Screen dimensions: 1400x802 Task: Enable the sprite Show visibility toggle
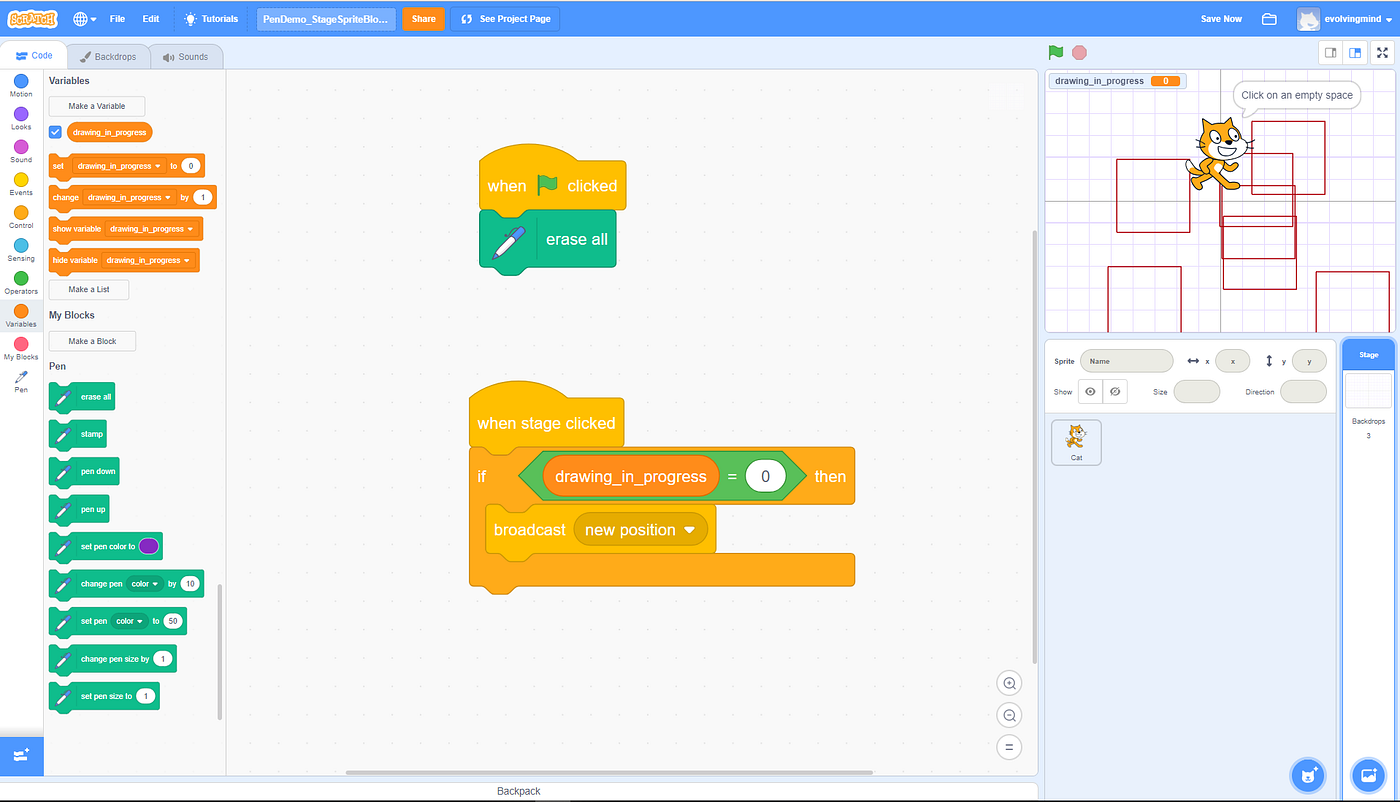(1089, 391)
